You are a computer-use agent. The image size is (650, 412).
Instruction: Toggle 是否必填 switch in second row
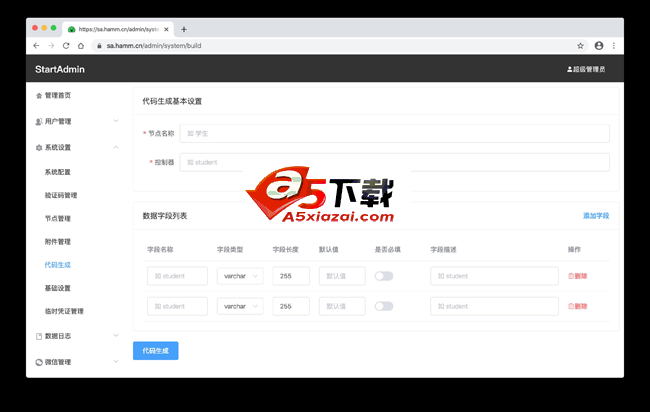click(x=384, y=306)
